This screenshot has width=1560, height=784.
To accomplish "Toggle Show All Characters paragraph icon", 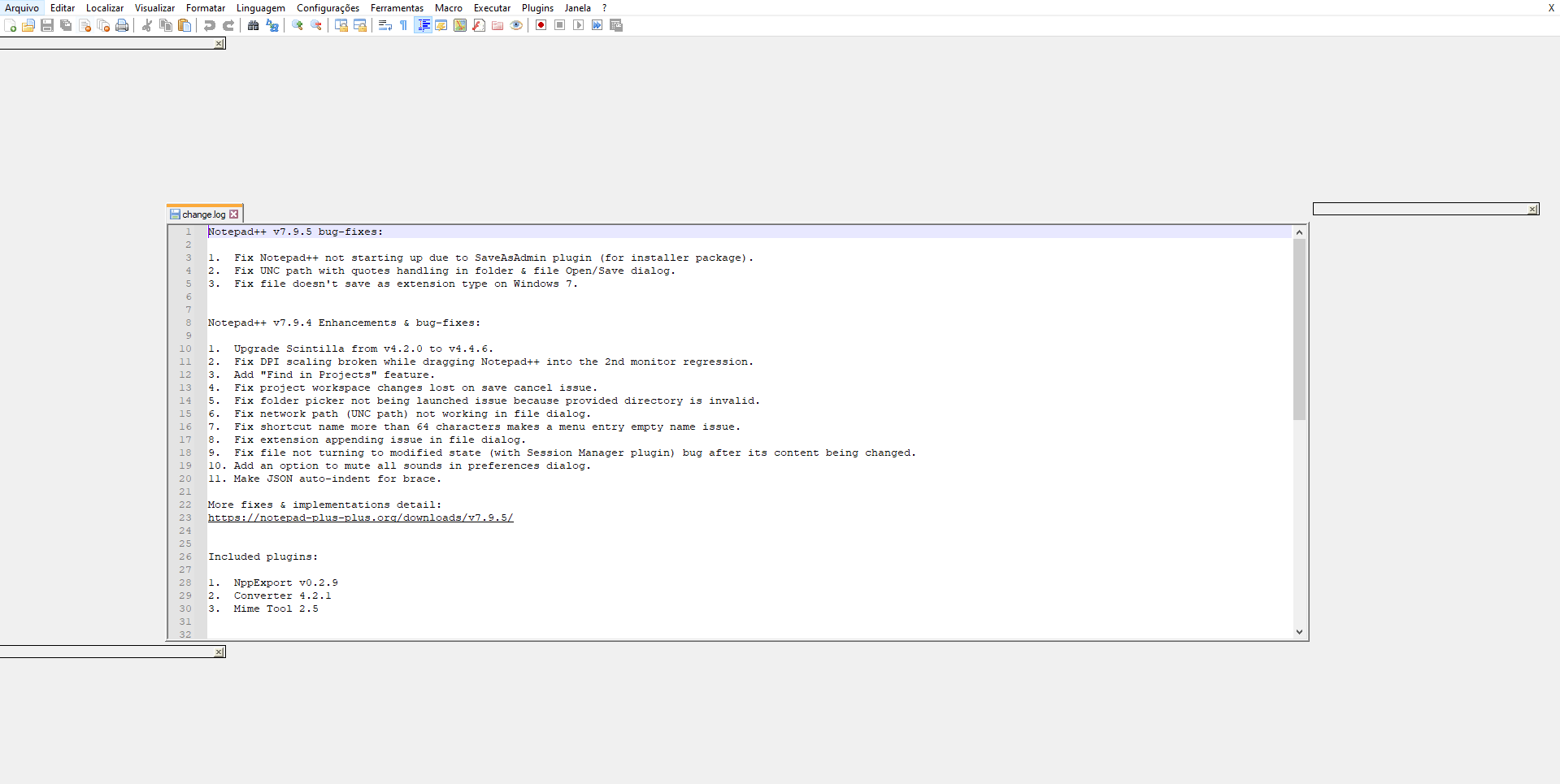I will pos(402,25).
